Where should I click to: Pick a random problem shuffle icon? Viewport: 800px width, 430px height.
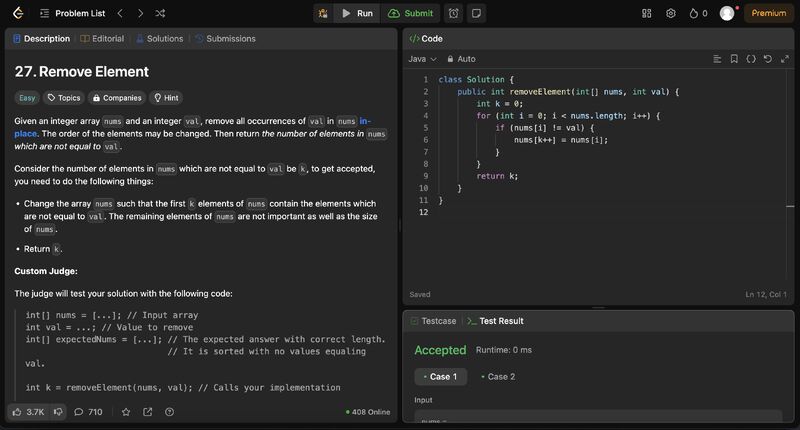[x=160, y=13]
